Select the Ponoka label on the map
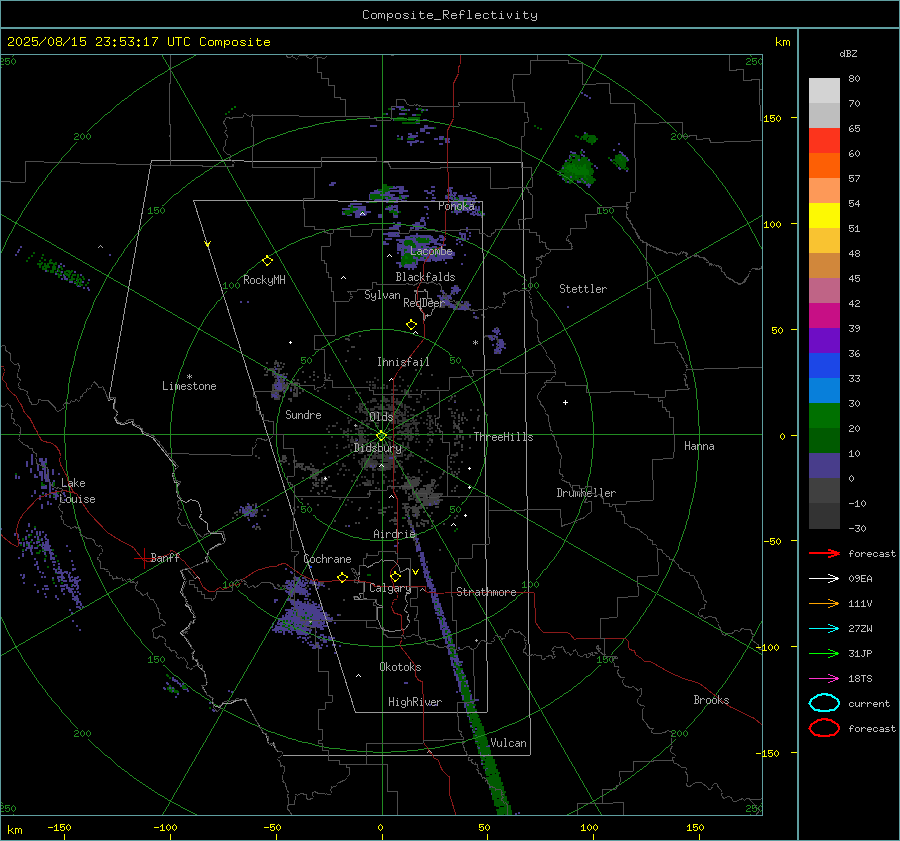 456,206
